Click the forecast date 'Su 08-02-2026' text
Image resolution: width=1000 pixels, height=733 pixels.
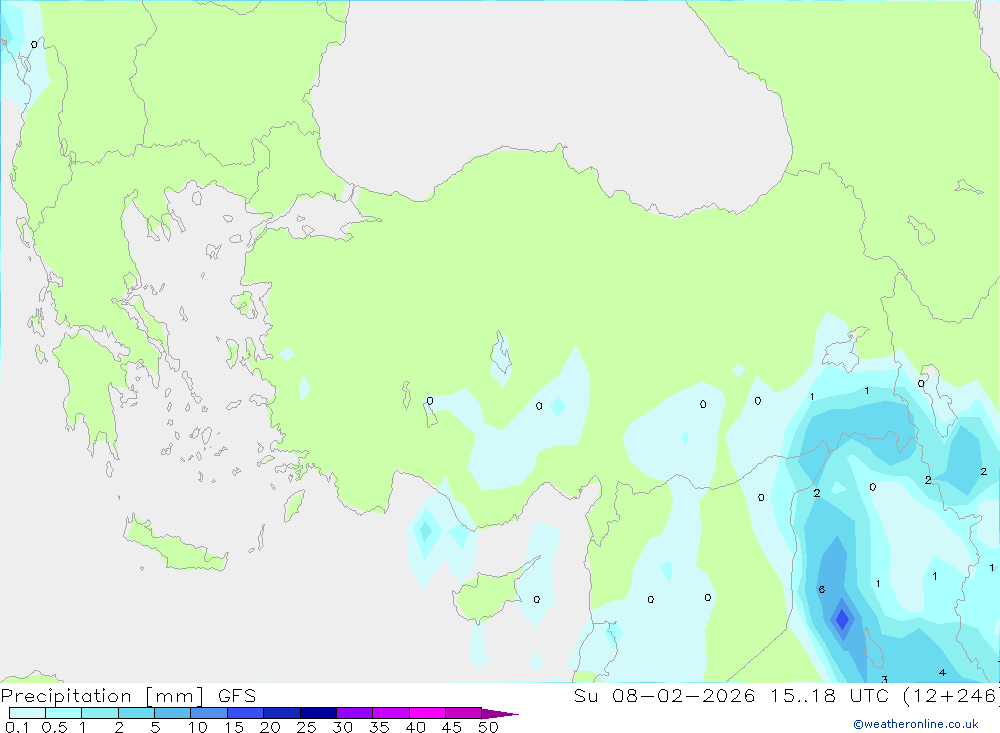point(664,695)
